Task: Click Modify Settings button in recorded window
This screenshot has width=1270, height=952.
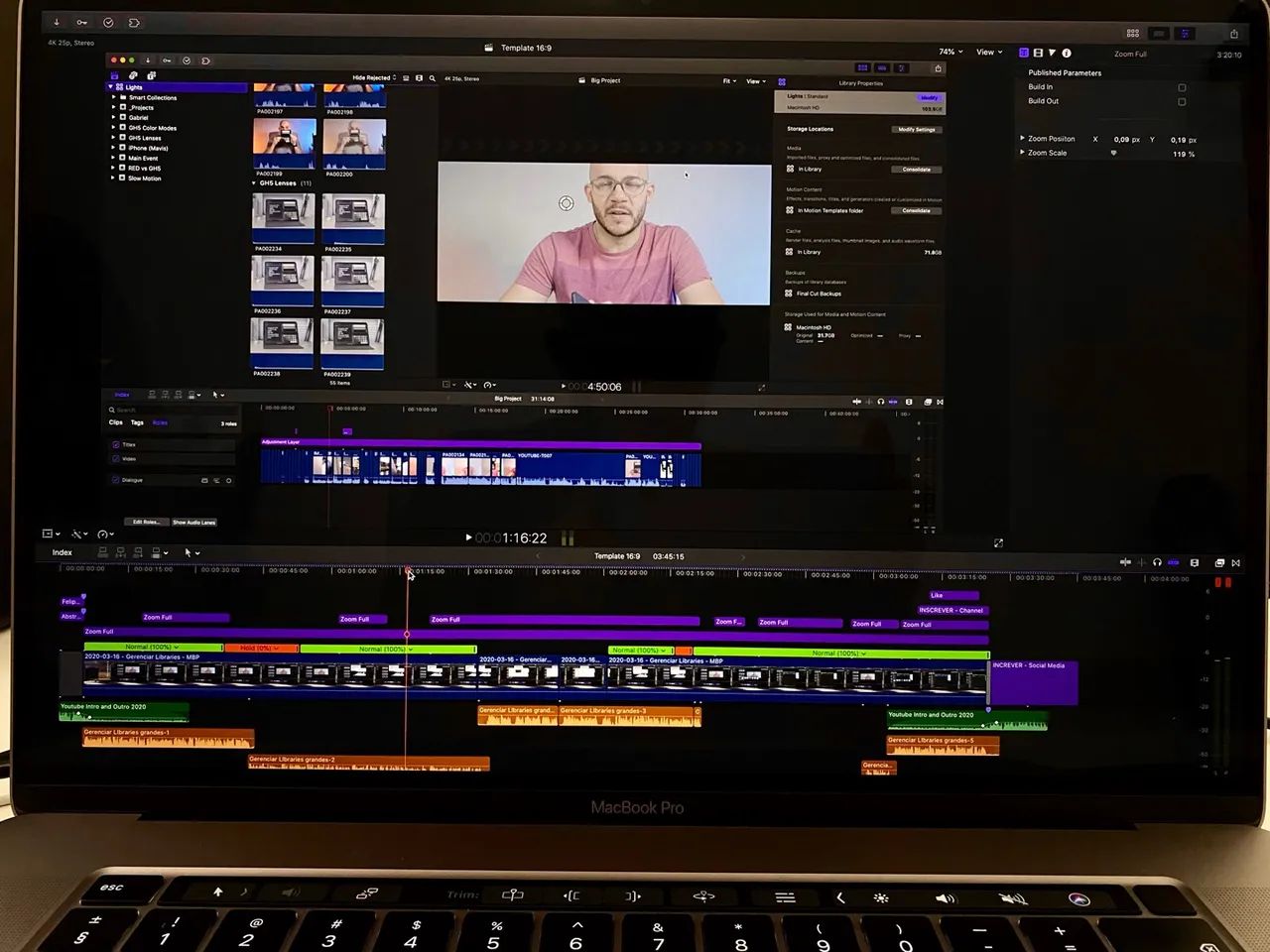Action: (x=917, y=129)
